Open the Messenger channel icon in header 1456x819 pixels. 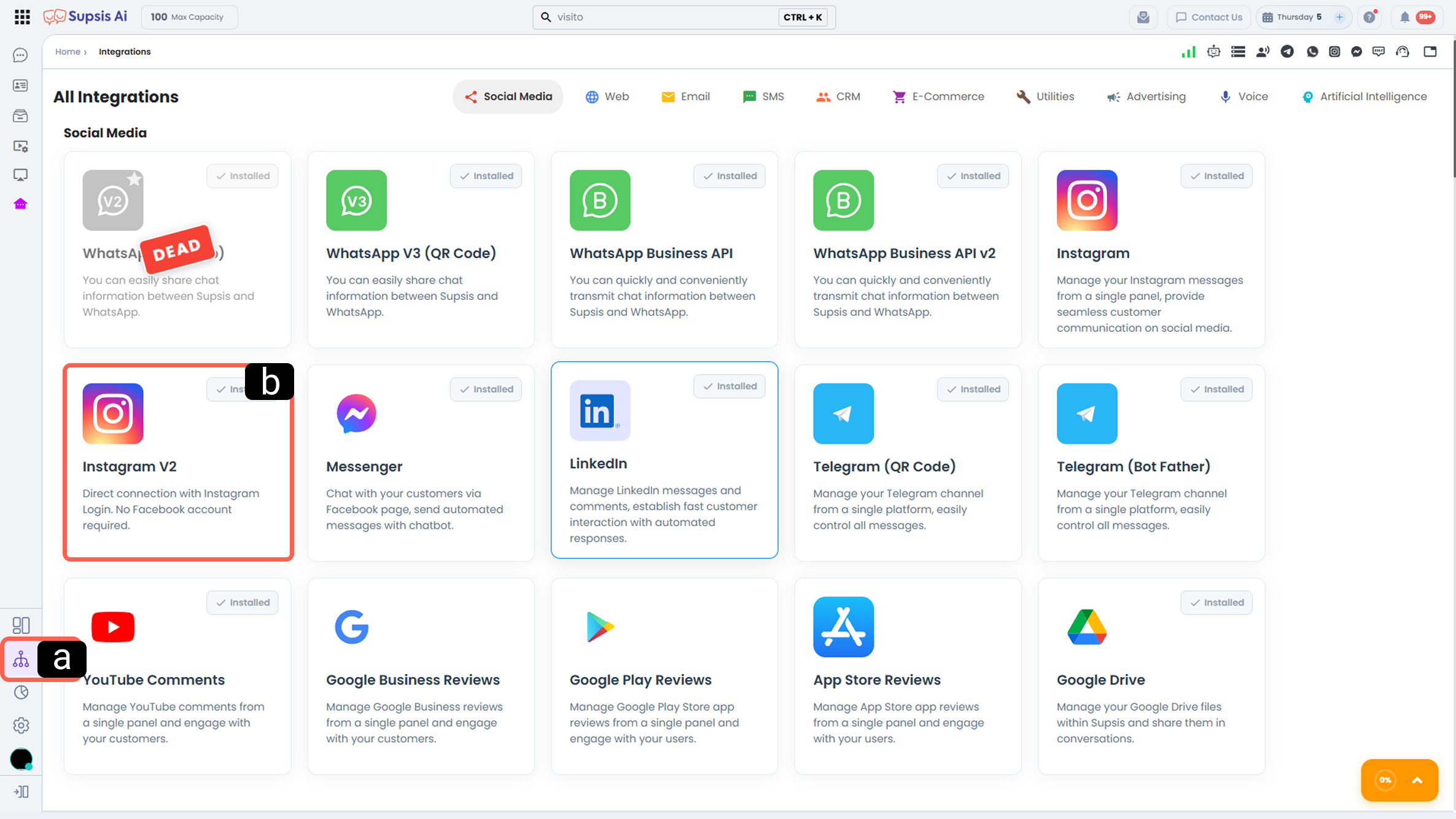click(1357, 52)
